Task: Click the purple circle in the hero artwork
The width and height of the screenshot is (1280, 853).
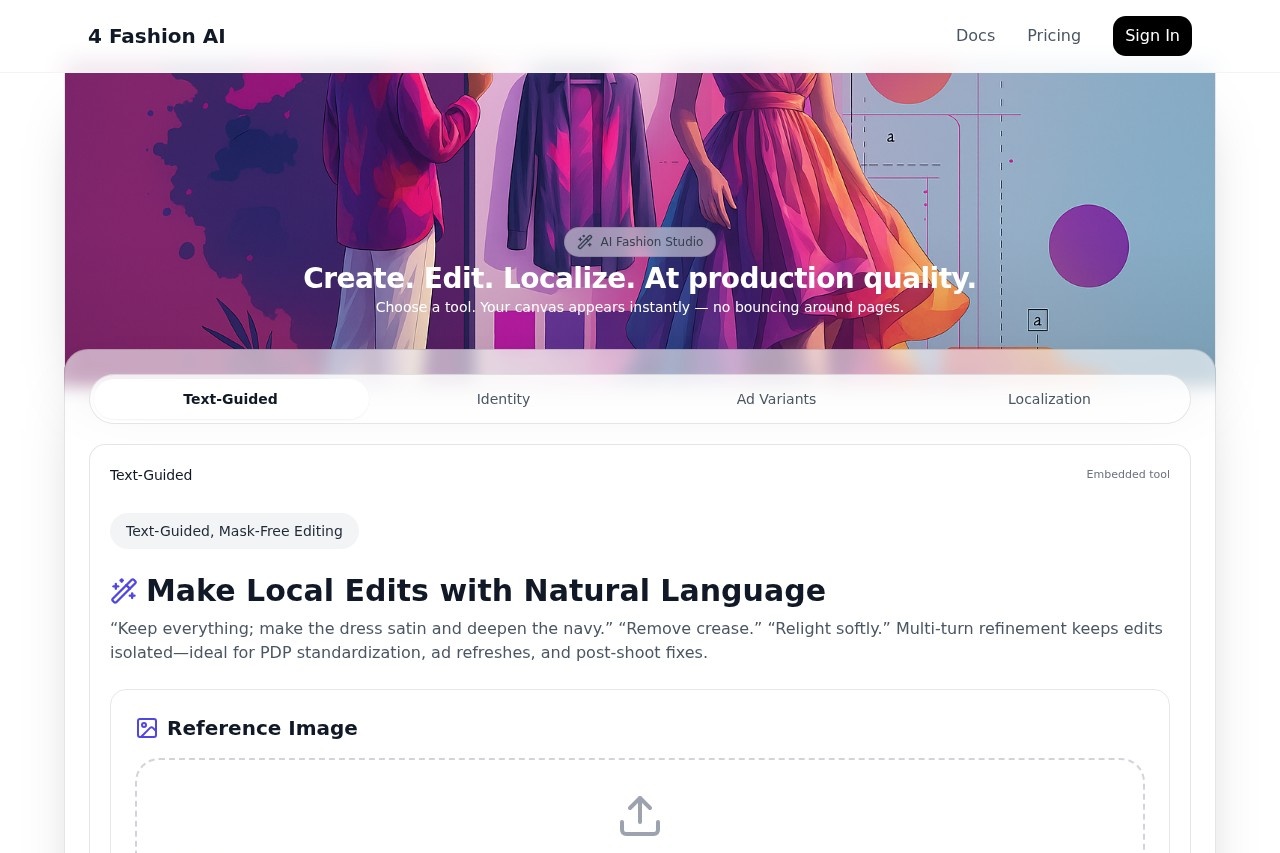Action: coord(1088,246)
